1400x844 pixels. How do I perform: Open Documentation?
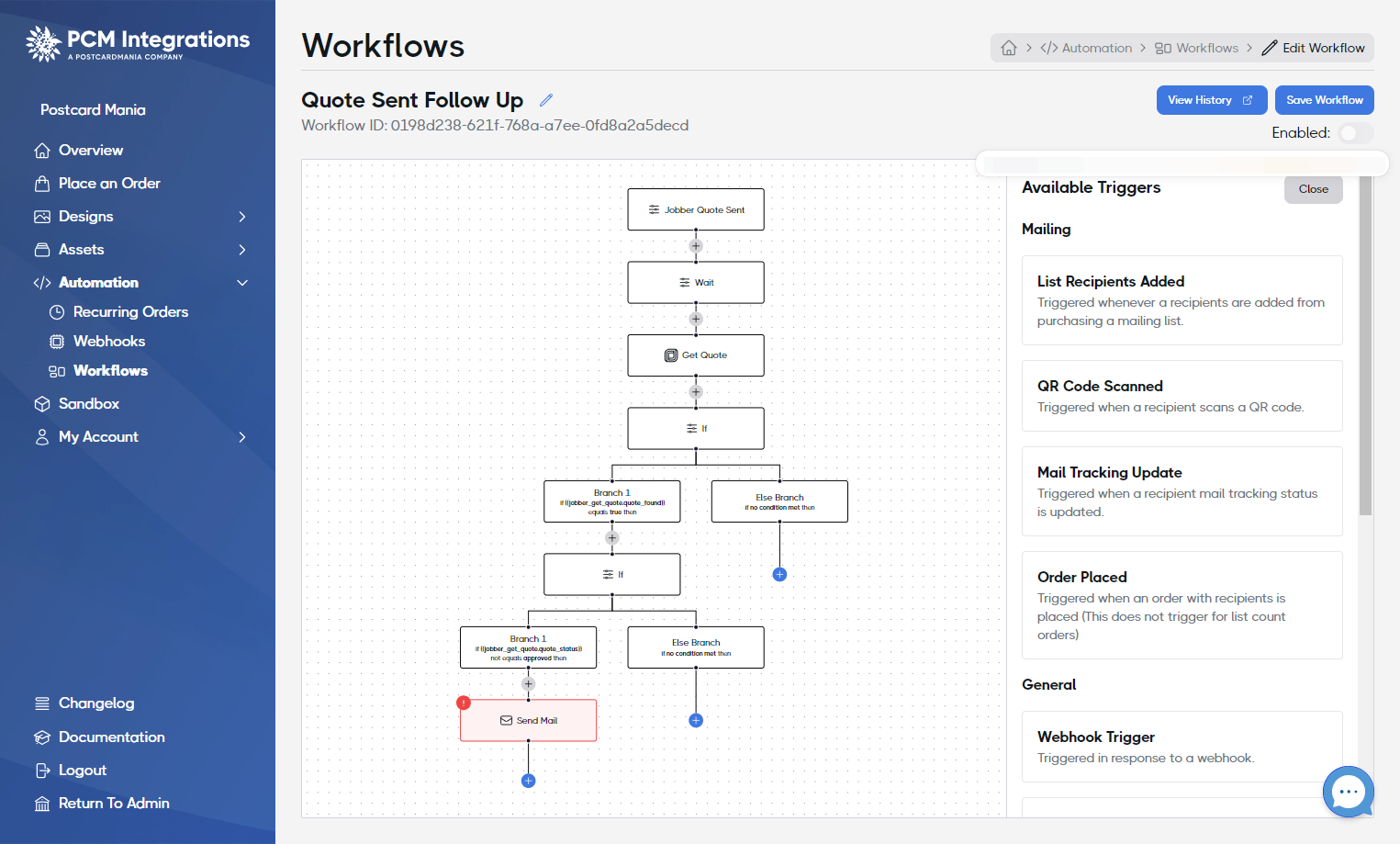112,737
